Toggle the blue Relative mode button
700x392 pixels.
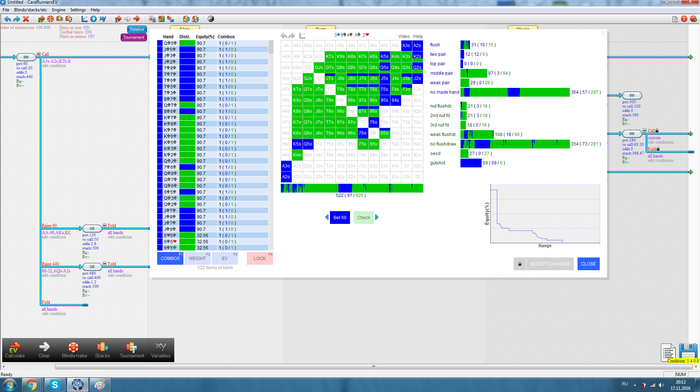pyautogui.click(x=137, y=29)
